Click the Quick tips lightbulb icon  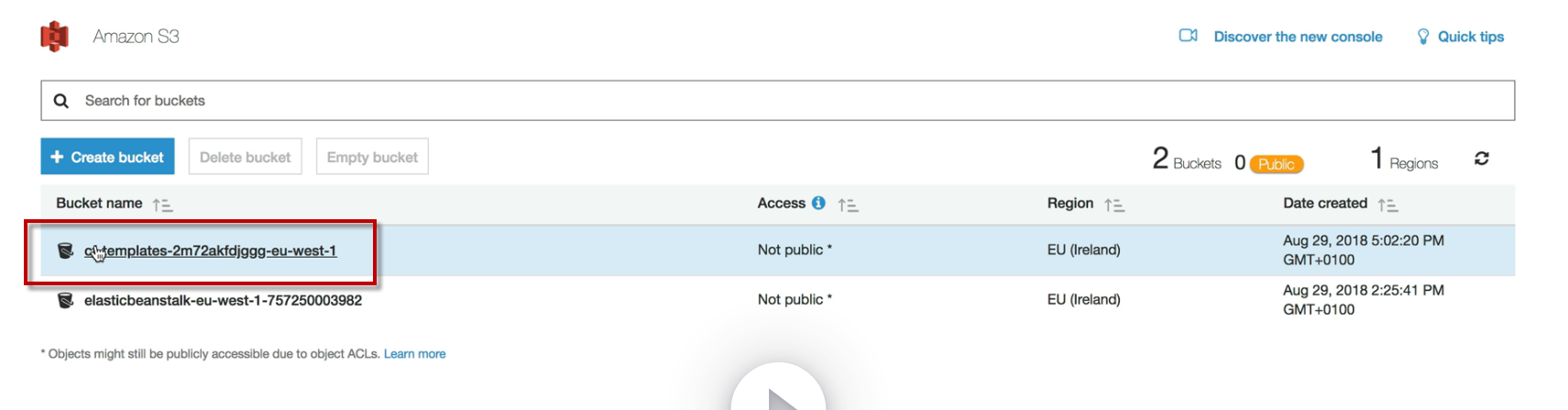click(1422, 37)
